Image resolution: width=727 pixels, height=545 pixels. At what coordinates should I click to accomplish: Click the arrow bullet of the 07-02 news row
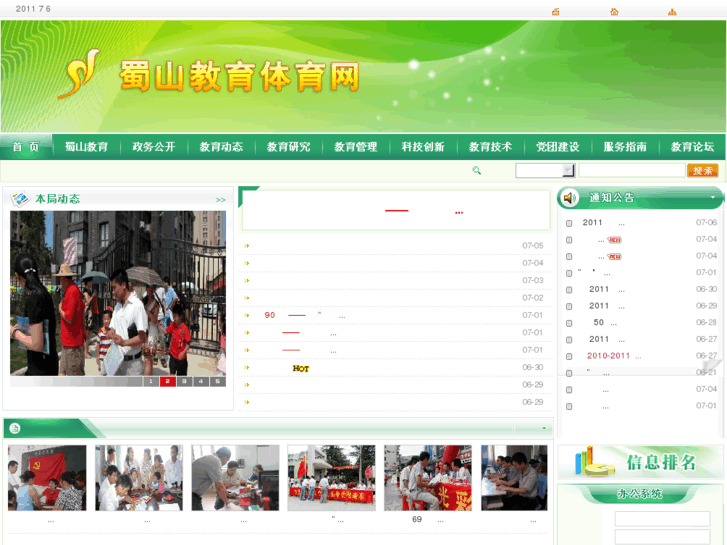click(247, 298)
